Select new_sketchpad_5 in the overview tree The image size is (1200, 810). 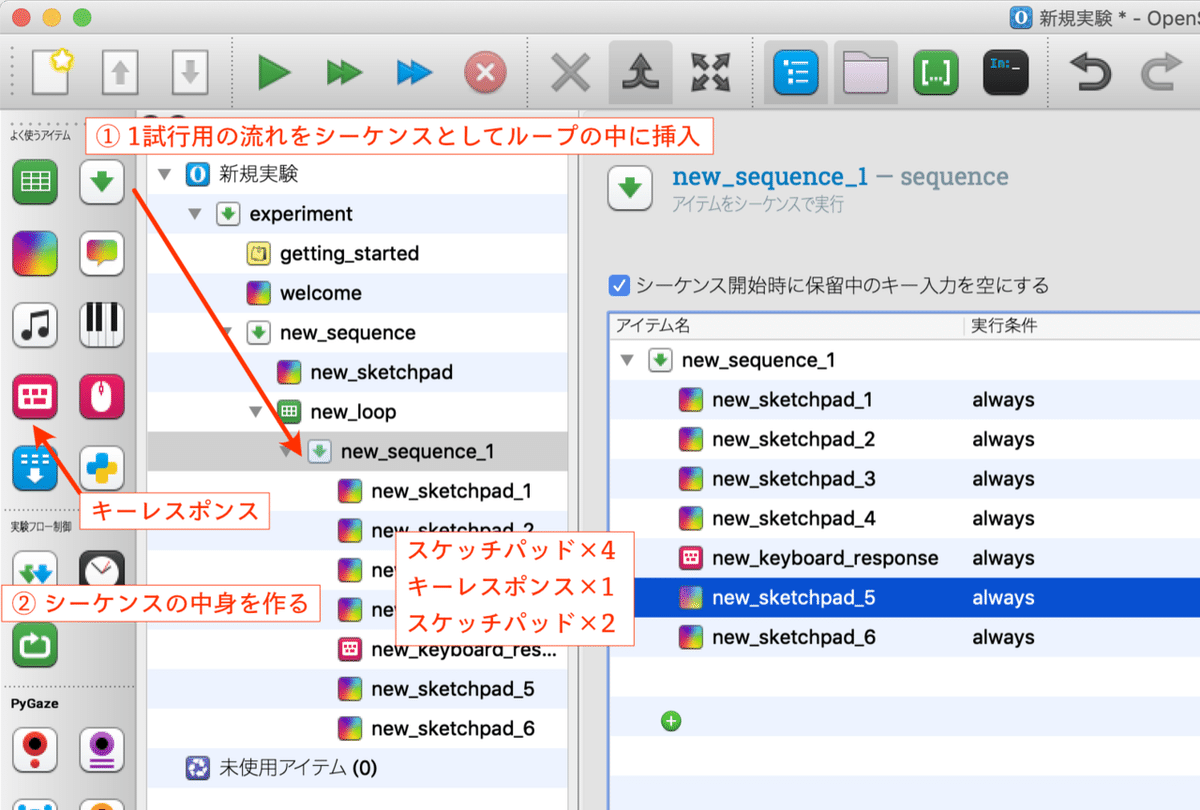point(452,689)
